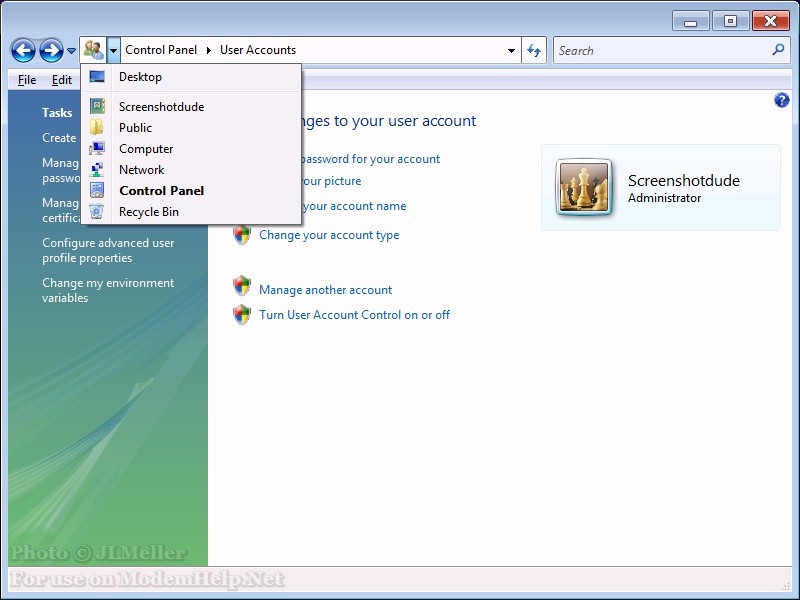Image resolution: width=800 pixels, height=600 pixels.
Task: Click the Control Panel breadcrumb
Action: 161,50
